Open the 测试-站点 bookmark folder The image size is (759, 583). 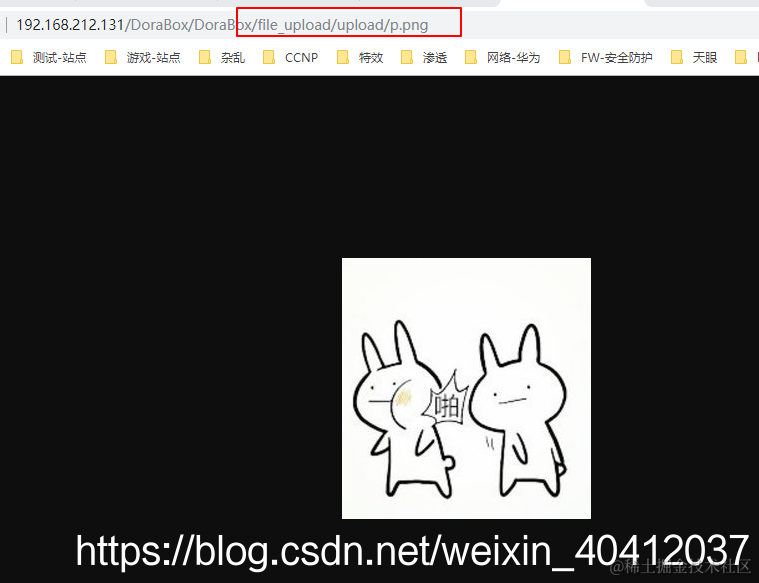[48, 58]
